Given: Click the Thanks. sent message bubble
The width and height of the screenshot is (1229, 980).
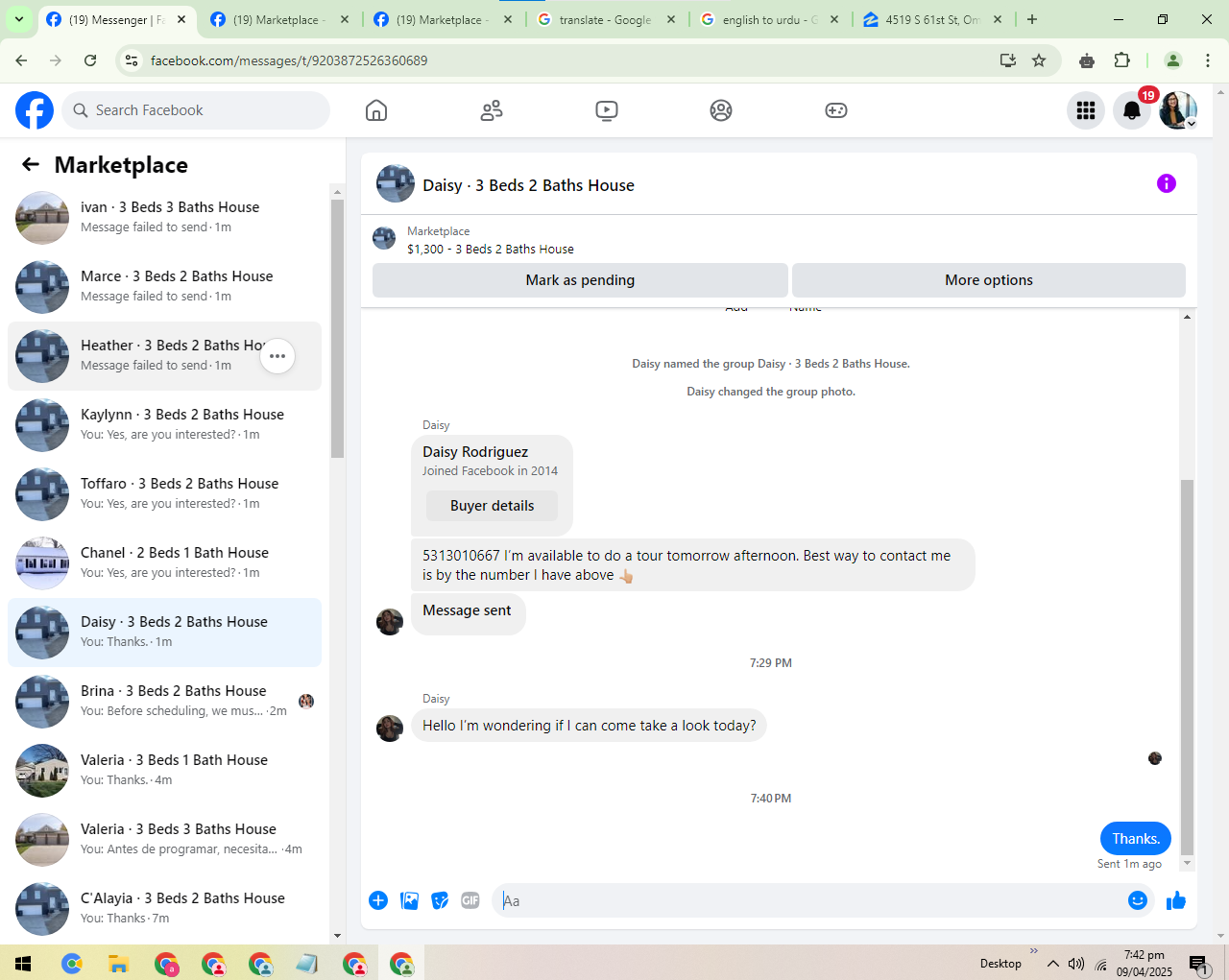Looking at the screenshot, I should (x=1136, y=839).
